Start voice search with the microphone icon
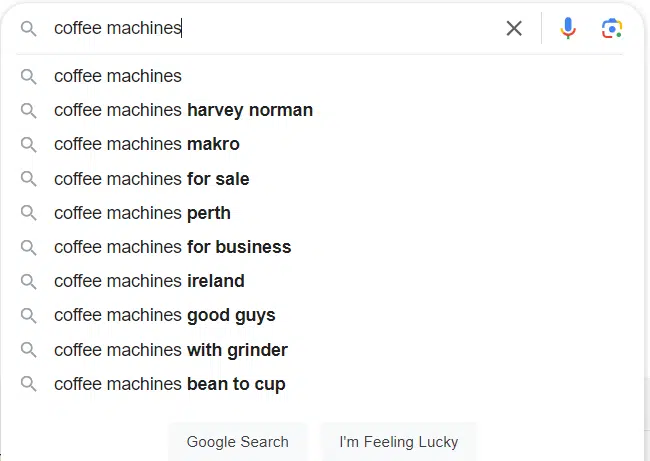 click(568, 28)
